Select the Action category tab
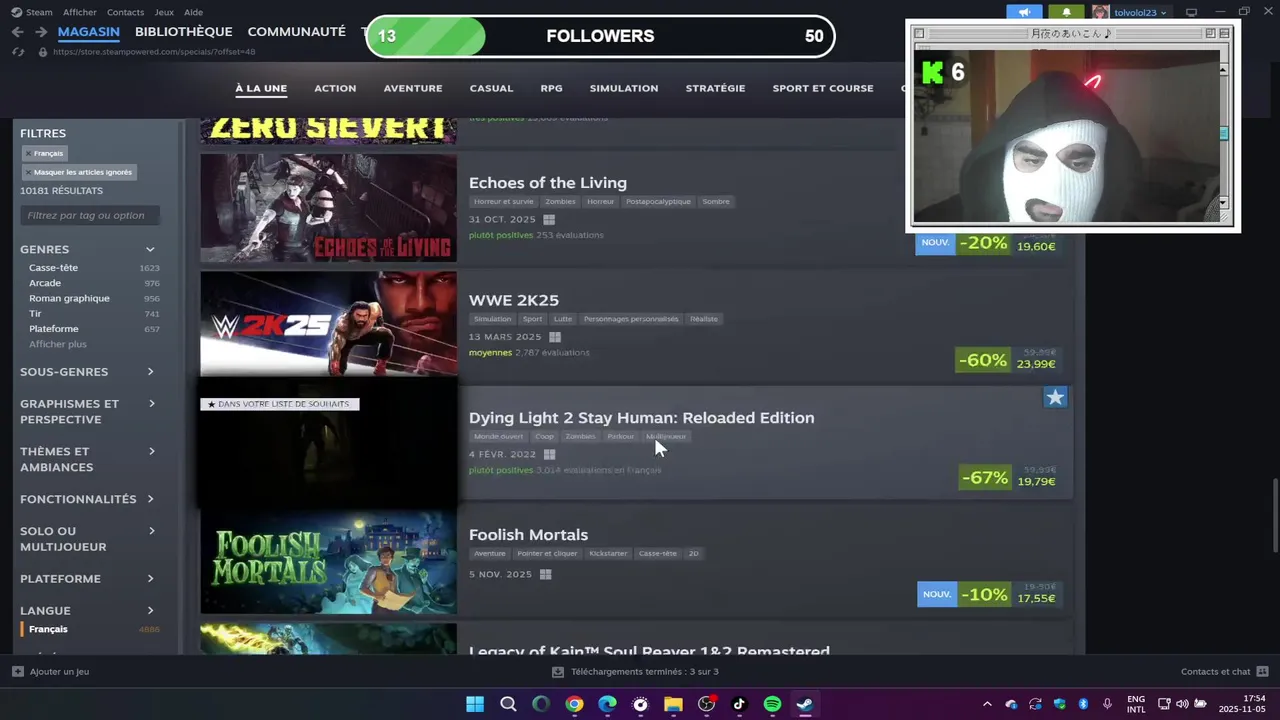This screenshot has height=720, width=1280. 335,88
